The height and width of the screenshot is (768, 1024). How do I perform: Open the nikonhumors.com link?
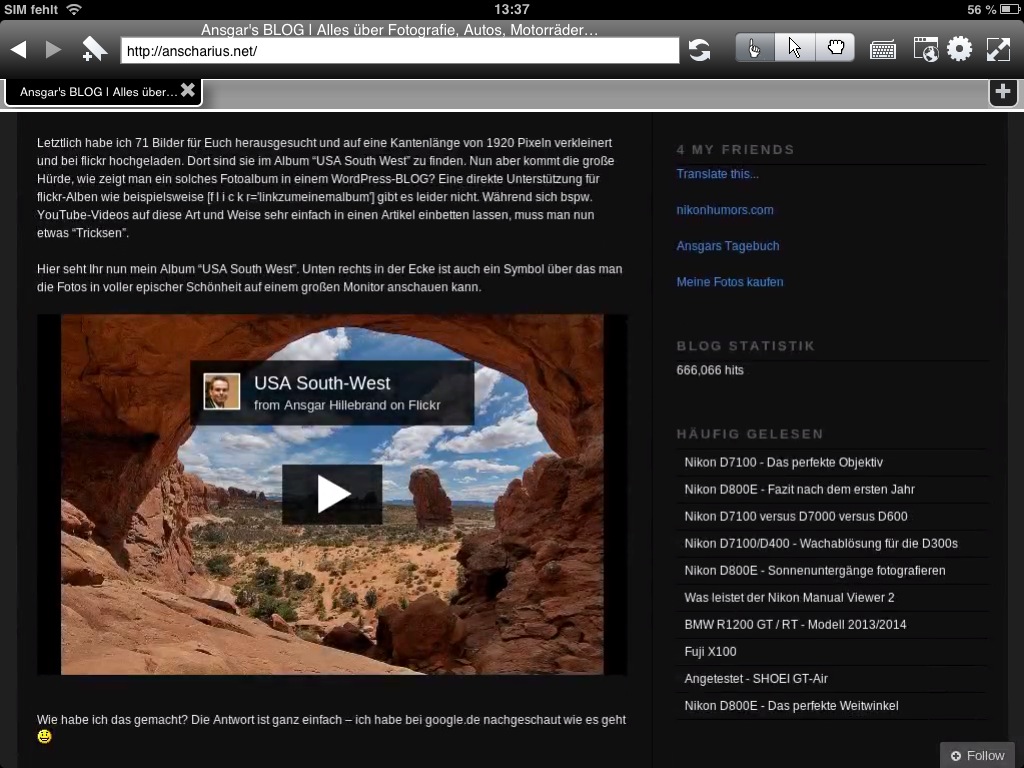[x=725, y=210]
